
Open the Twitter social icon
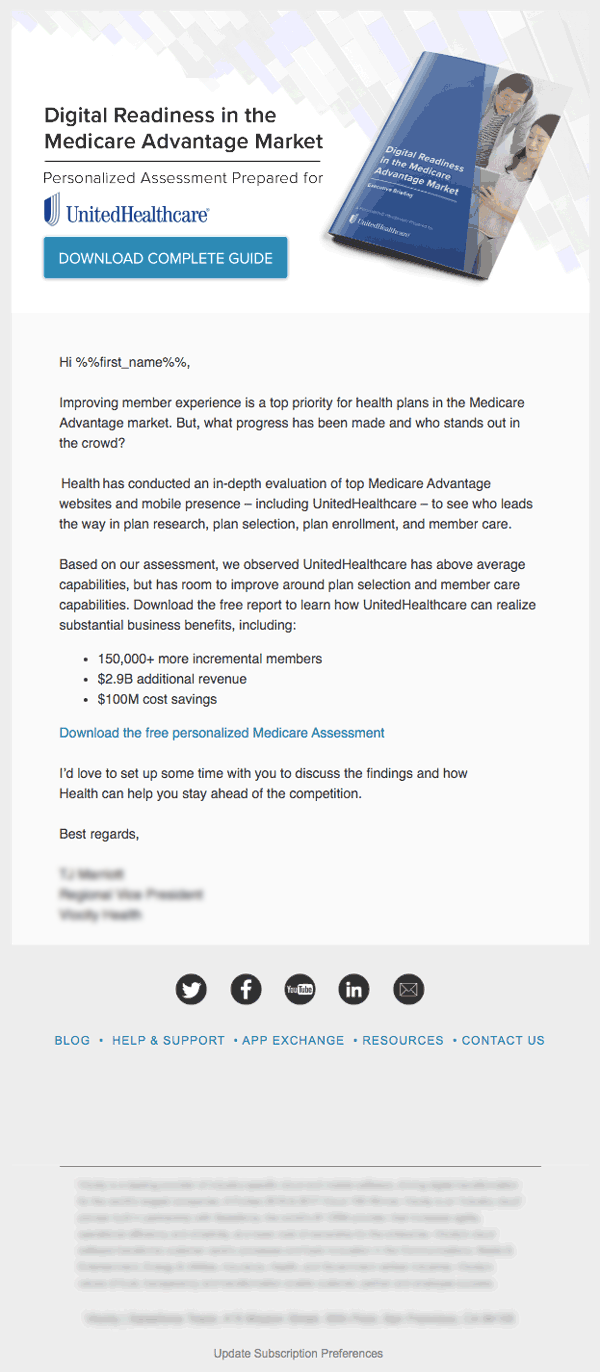tap(191, 990)
